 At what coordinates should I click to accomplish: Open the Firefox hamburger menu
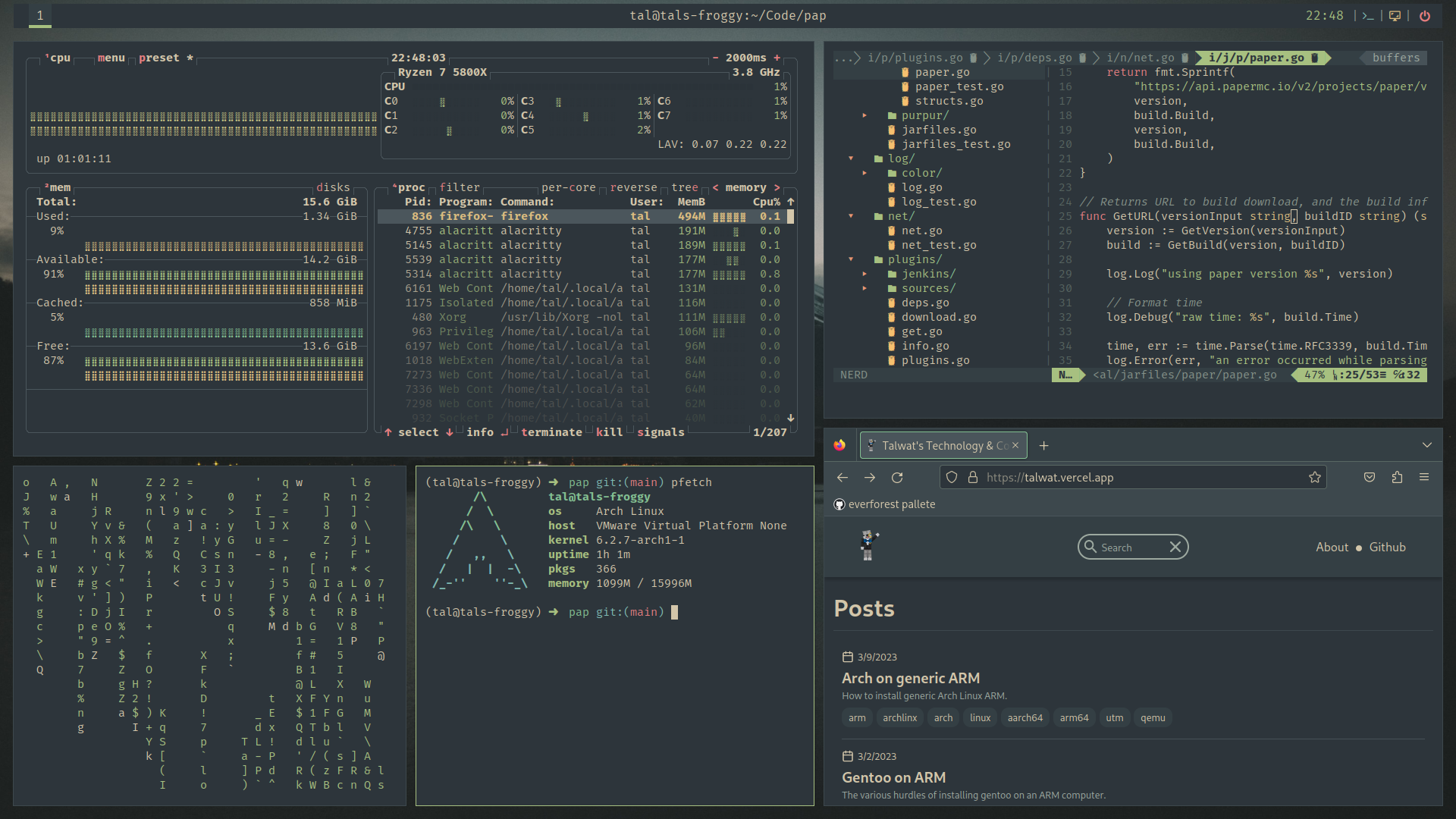[x=1425, y=477]
